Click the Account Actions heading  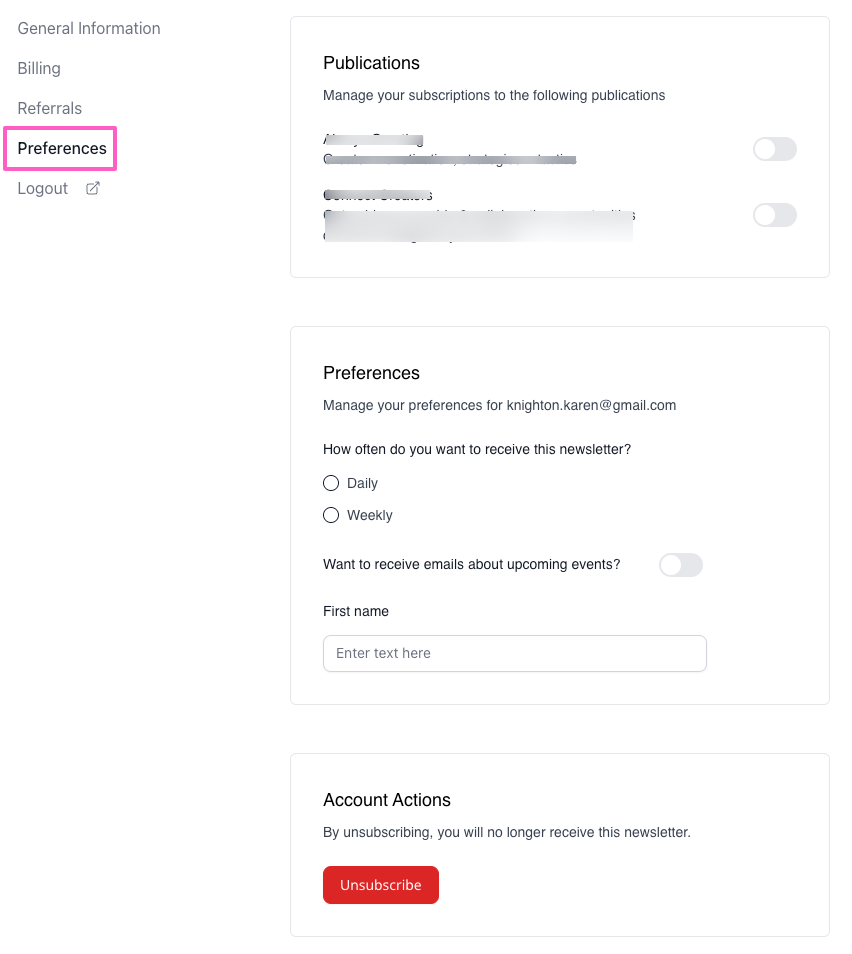pyautogui.click(x=387, y=800)
